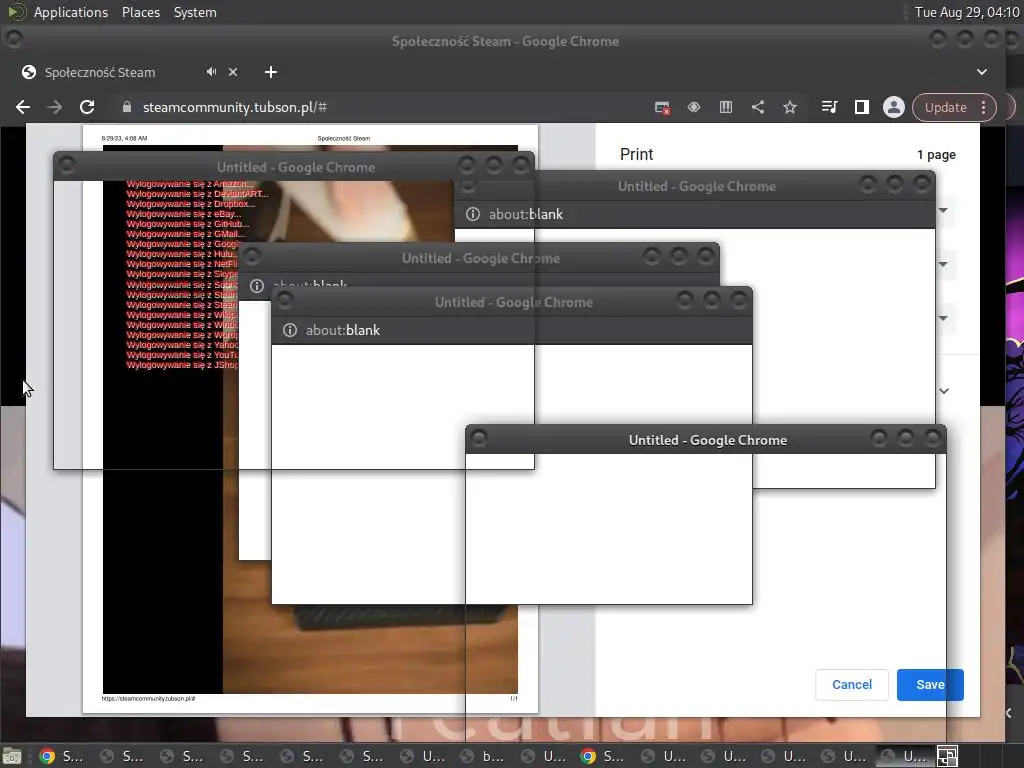Click the three-dot menu beside Update
1024x768 pixels.
[984, 107]
